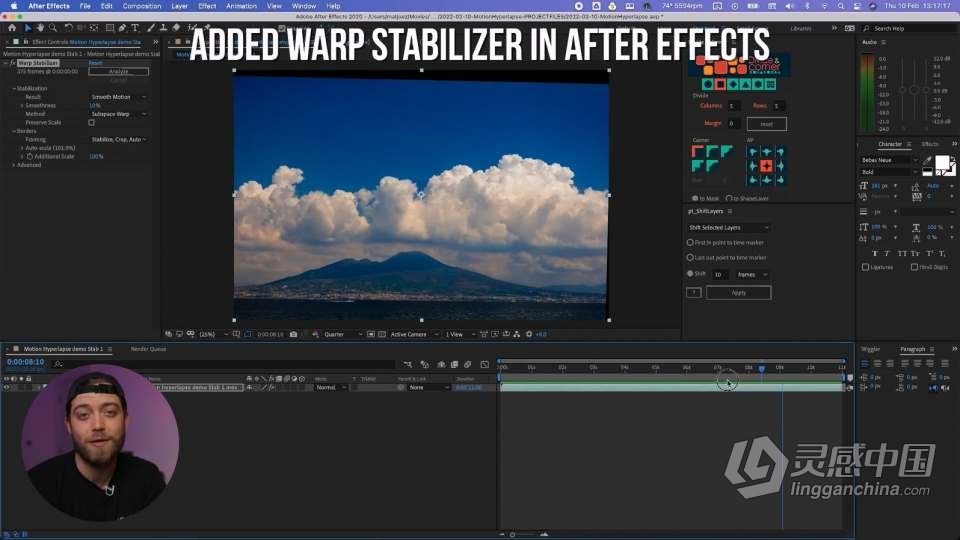This screenshot has width=960, height=540.
Task: Select the Brush tool
Action: (x=151, y=28)
